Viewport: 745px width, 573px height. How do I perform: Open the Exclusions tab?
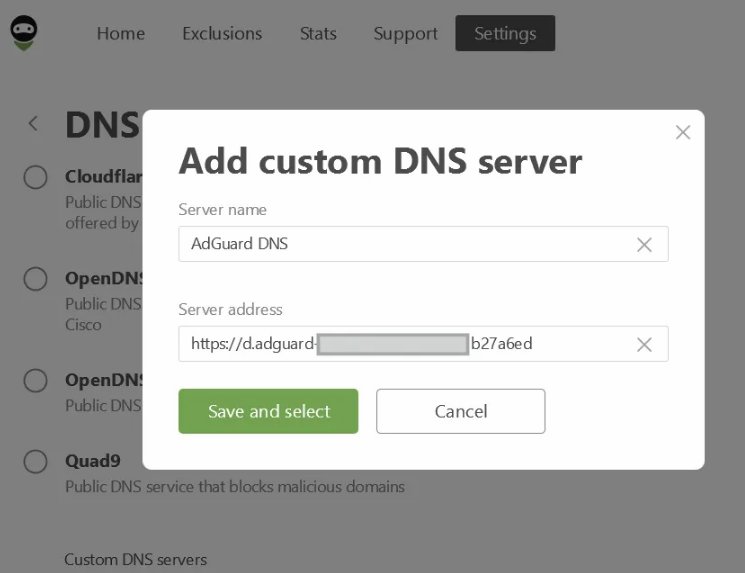tap(222, 33)
